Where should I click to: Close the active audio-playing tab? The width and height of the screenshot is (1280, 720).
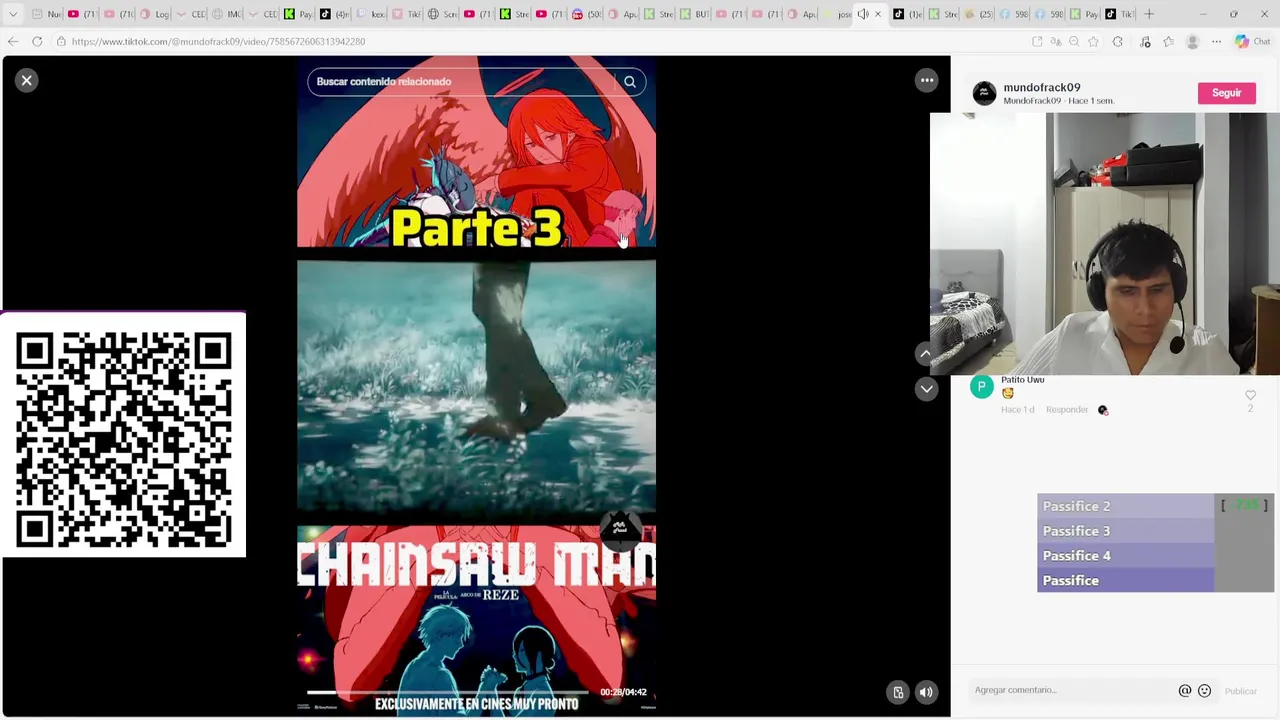(x=878, y=14)
